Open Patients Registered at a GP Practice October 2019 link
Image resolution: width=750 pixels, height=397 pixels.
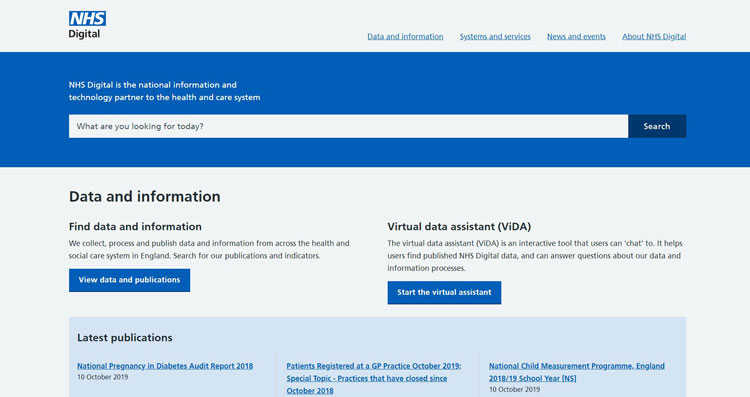pyautogui.click(x=374, y=378)
